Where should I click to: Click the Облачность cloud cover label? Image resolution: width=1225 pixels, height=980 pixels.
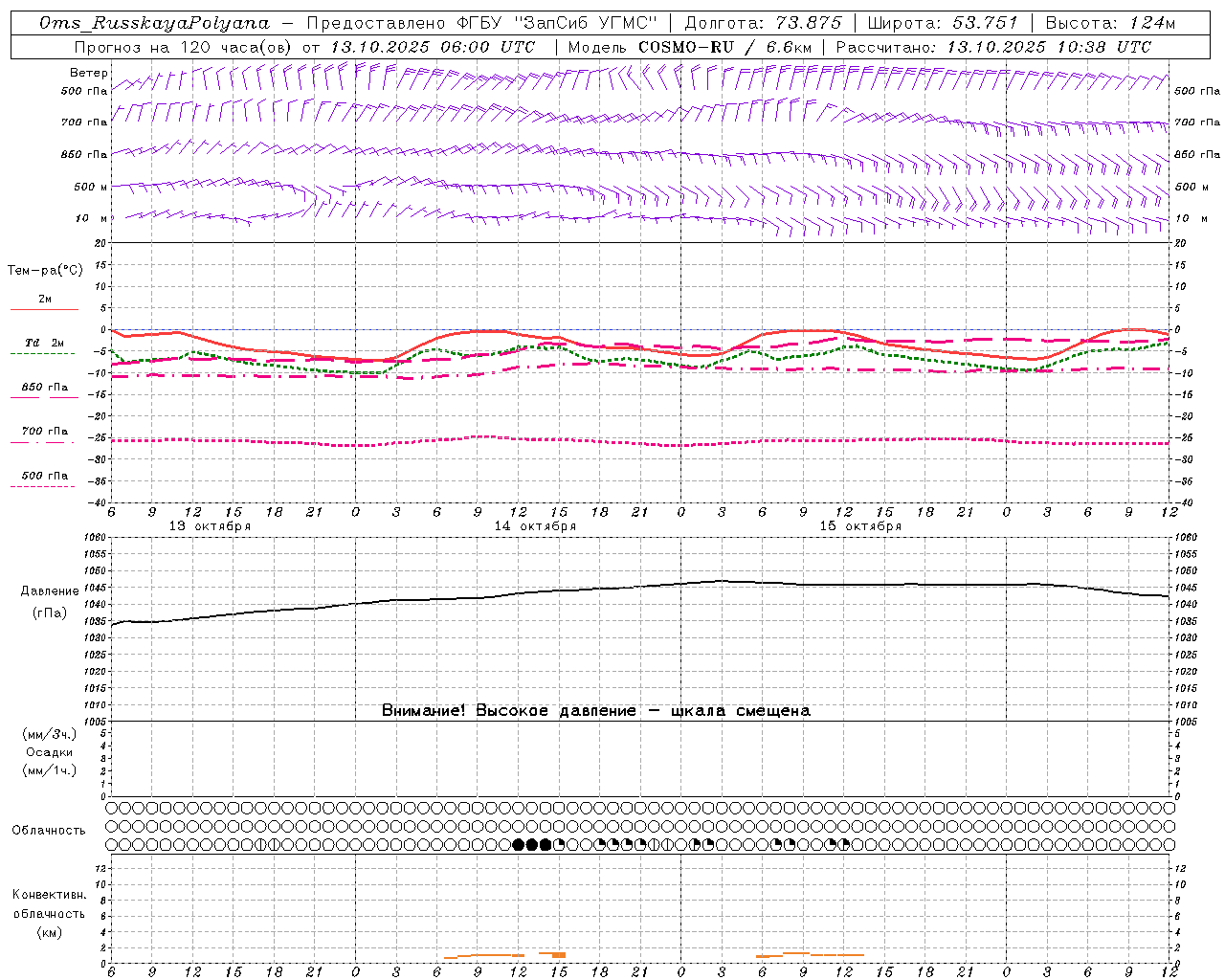point(49,830)
